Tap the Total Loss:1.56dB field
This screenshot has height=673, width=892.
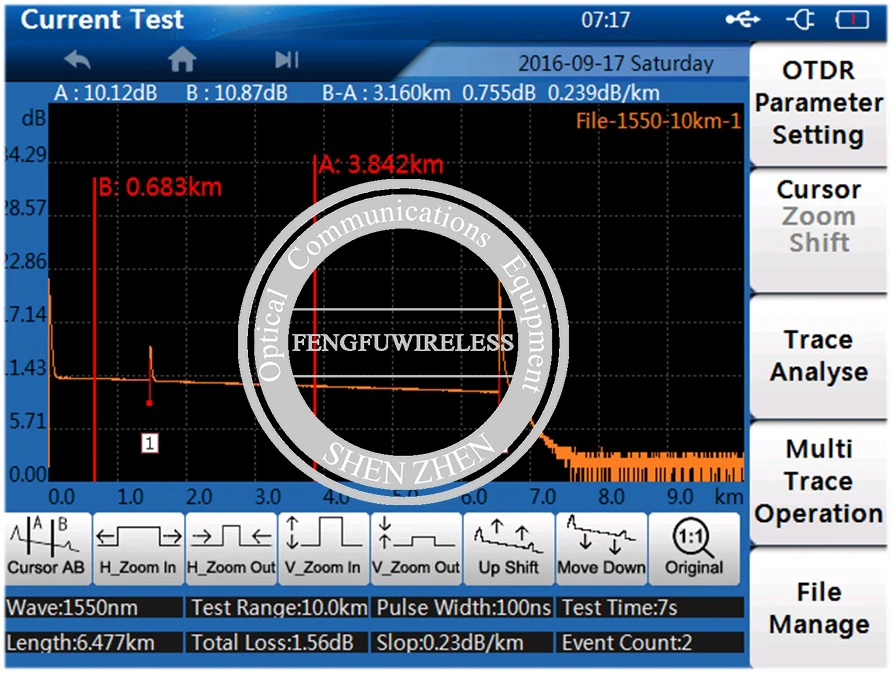click(279, 643)
